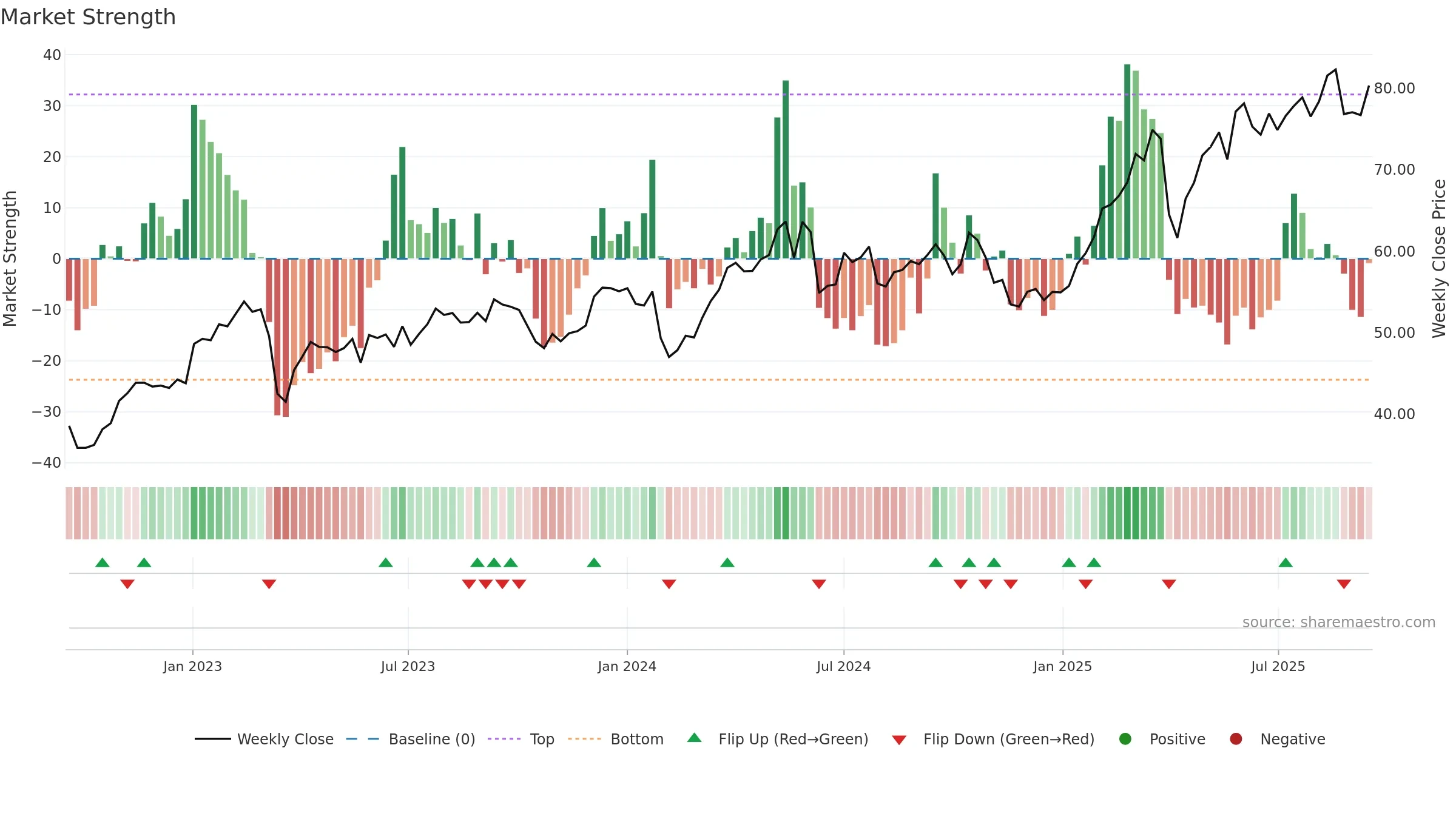Click the last Flip Down marker at far right
1456x819 pixels.
(1344, 584)
